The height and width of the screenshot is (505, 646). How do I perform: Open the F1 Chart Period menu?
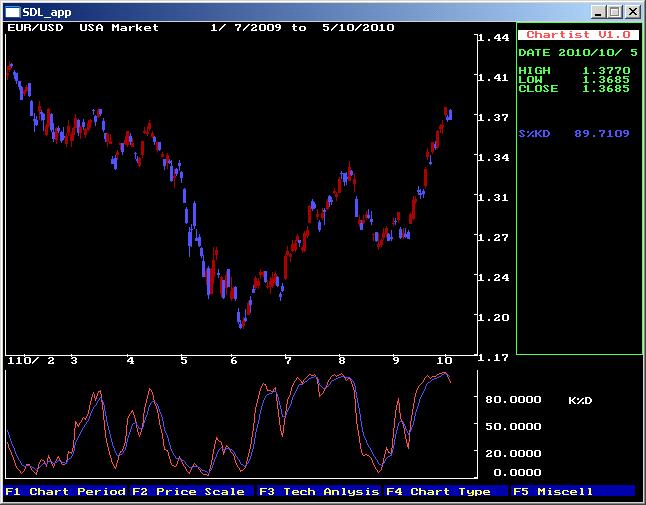click(x=65, y=491)
